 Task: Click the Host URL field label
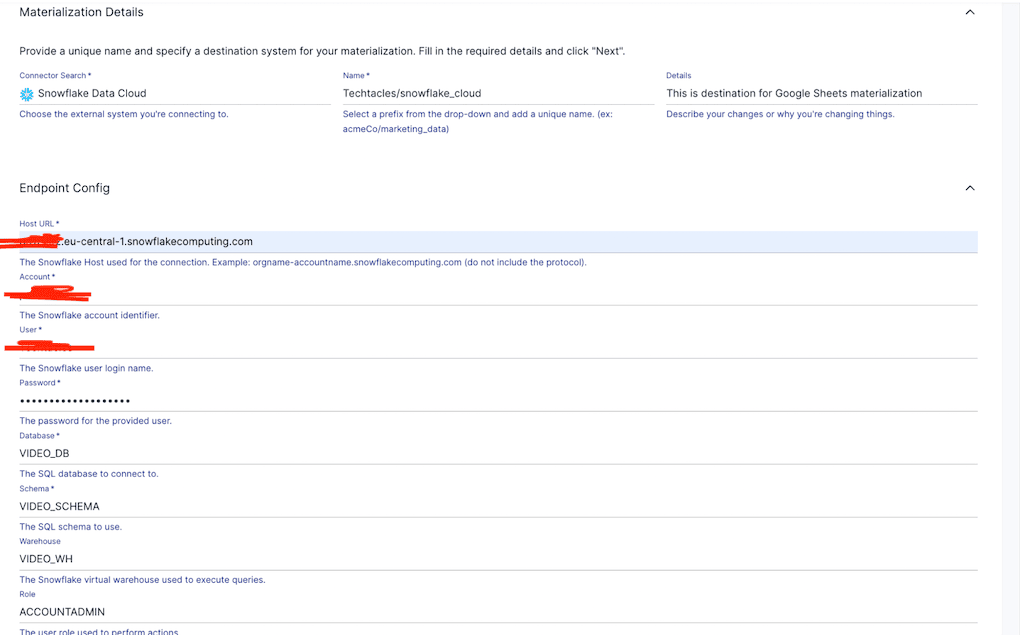pyautogui.click(x=38, y=224)
